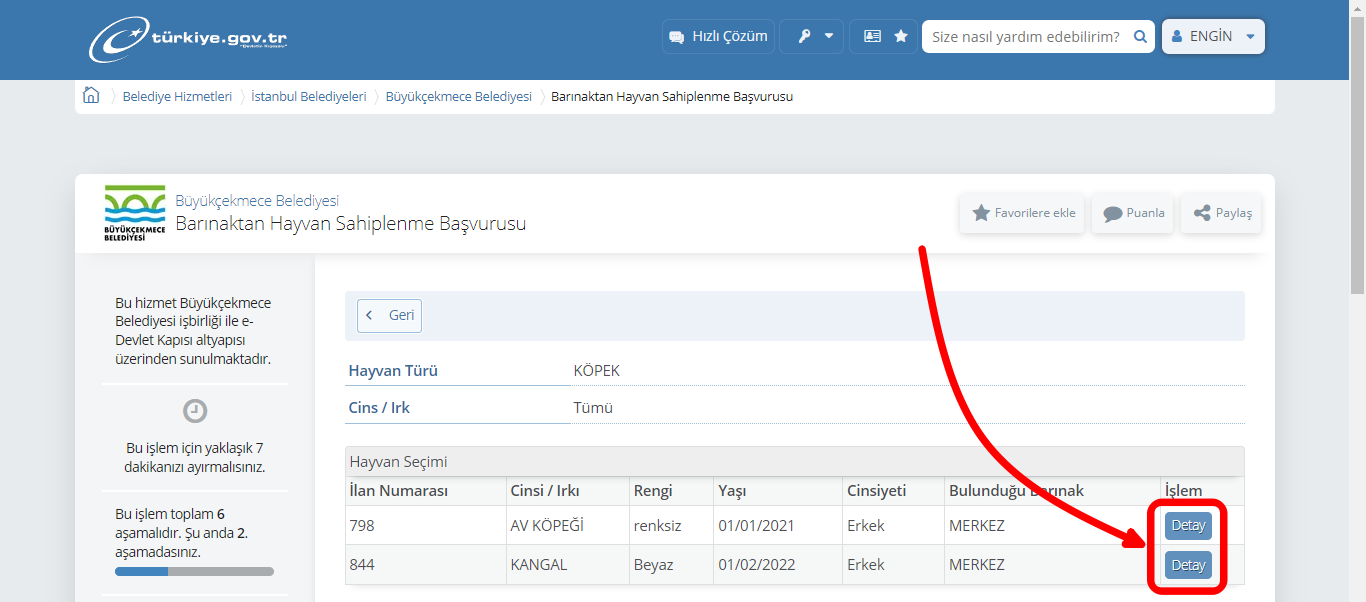This screenshot has height=602, width=1366.
Task: Click the home icon in the breadcrumb
Action: (x=90, y=94)
